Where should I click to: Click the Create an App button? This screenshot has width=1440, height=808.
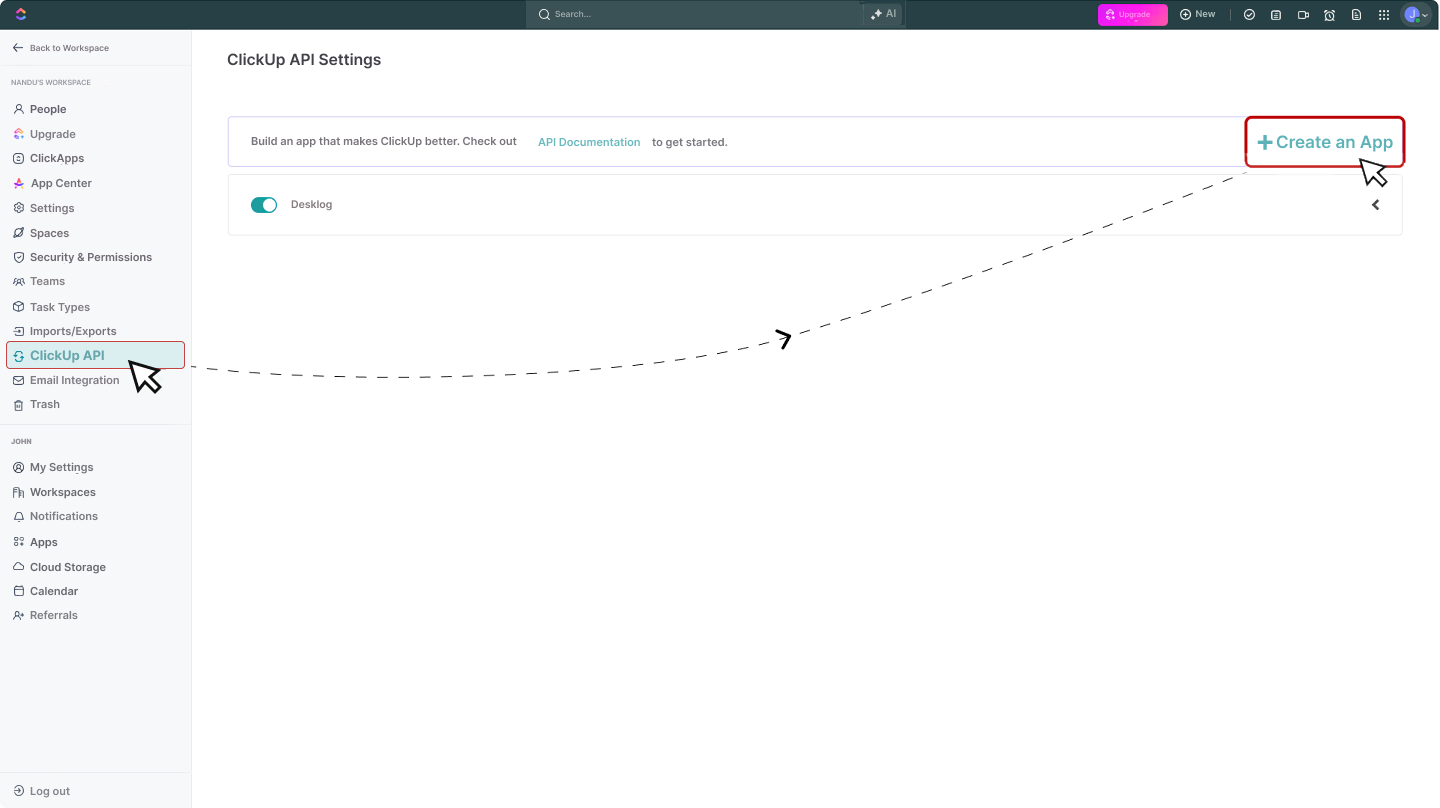pyautogui.click(x=1324, y=142)
